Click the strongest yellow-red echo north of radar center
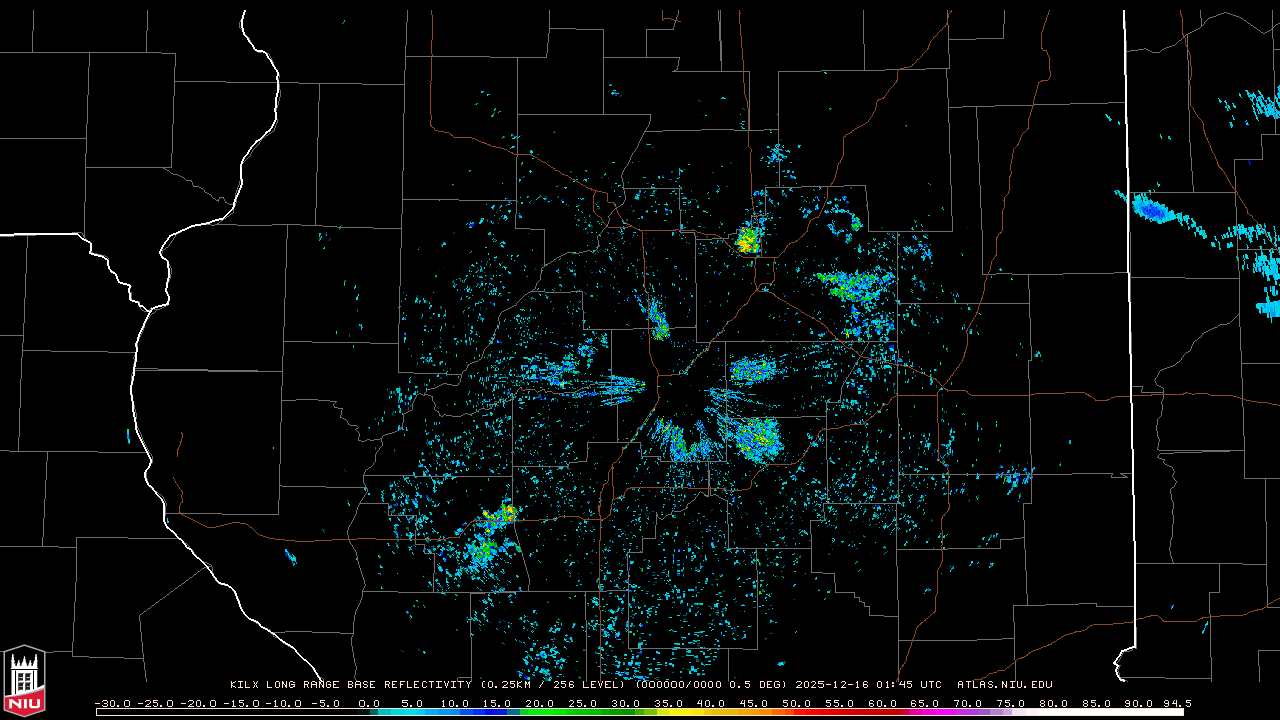 747,240
